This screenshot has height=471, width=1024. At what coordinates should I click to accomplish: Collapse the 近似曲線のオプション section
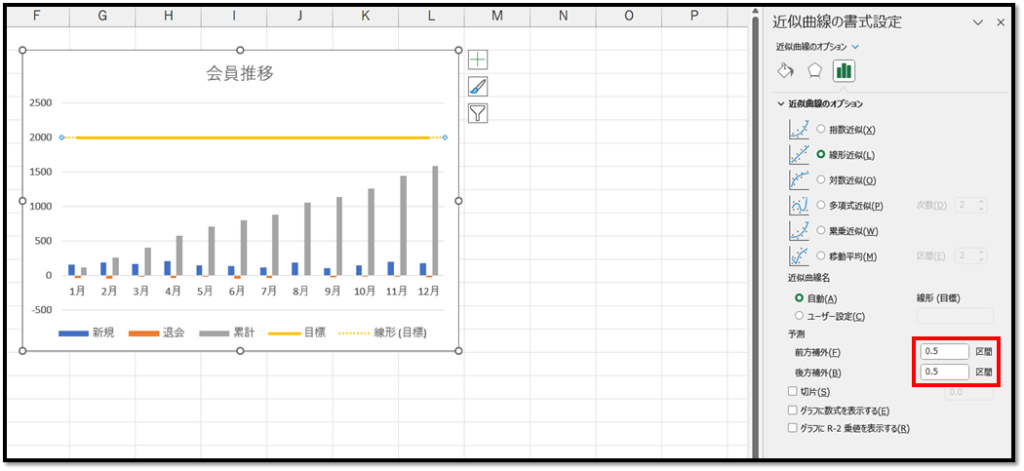781,103
